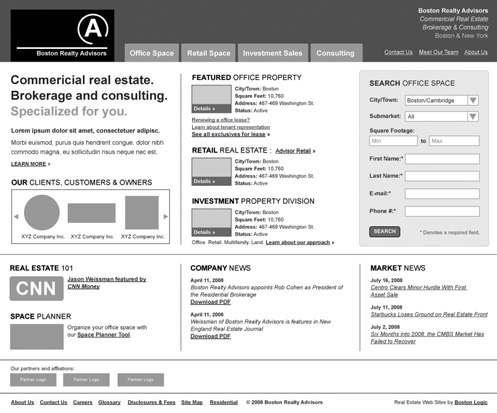The image size is (497, 413).
Task: Click the Last Name input field
Action: point(442,176)
